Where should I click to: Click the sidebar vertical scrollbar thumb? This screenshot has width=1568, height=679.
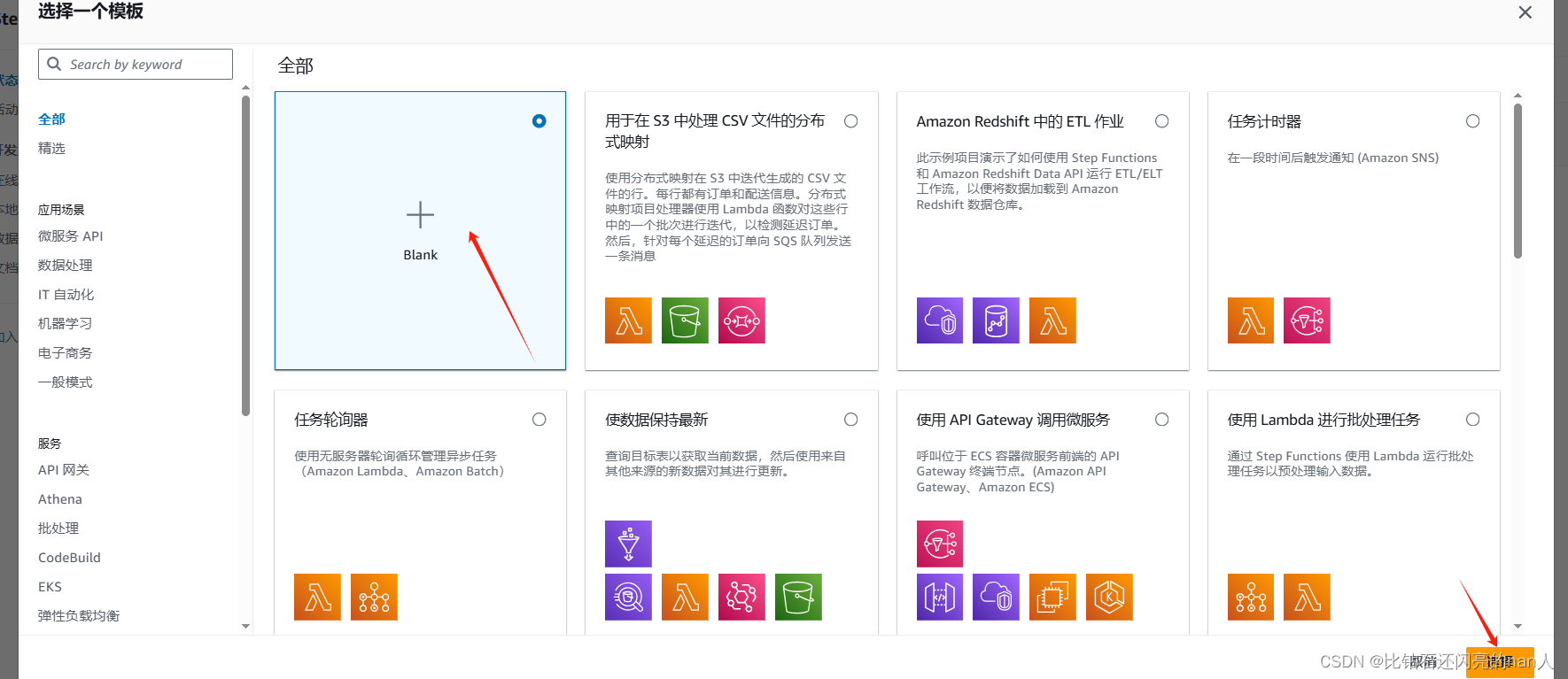point(245,256)
